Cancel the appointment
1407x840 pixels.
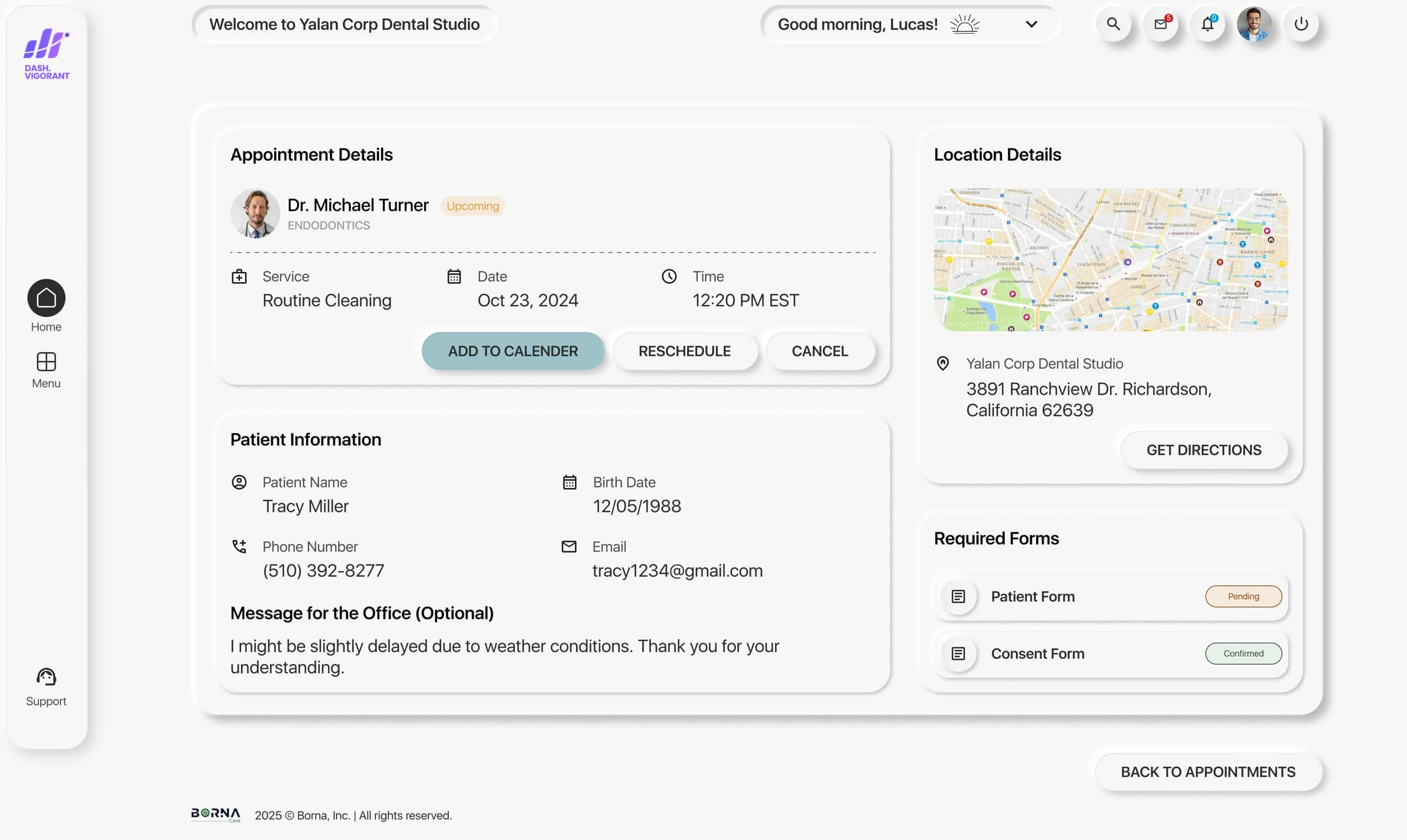tap(820, 351)
